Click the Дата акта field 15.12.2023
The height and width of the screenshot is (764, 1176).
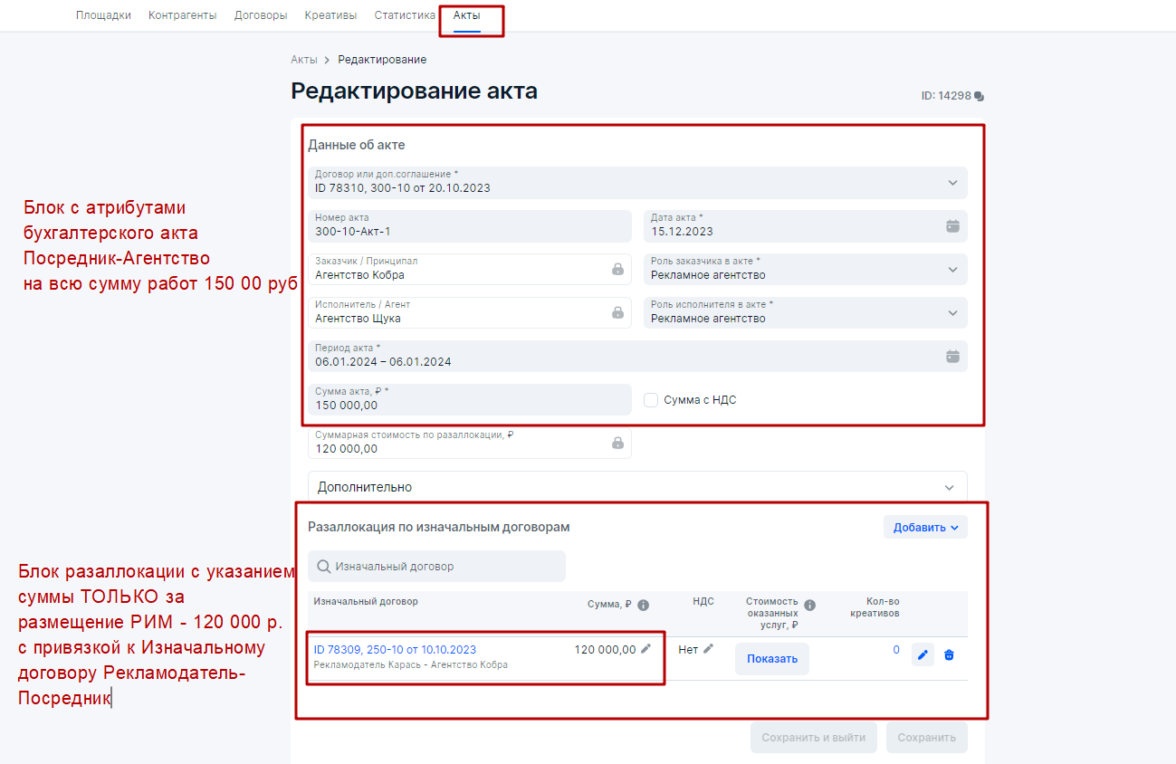[x=806, y=226]
